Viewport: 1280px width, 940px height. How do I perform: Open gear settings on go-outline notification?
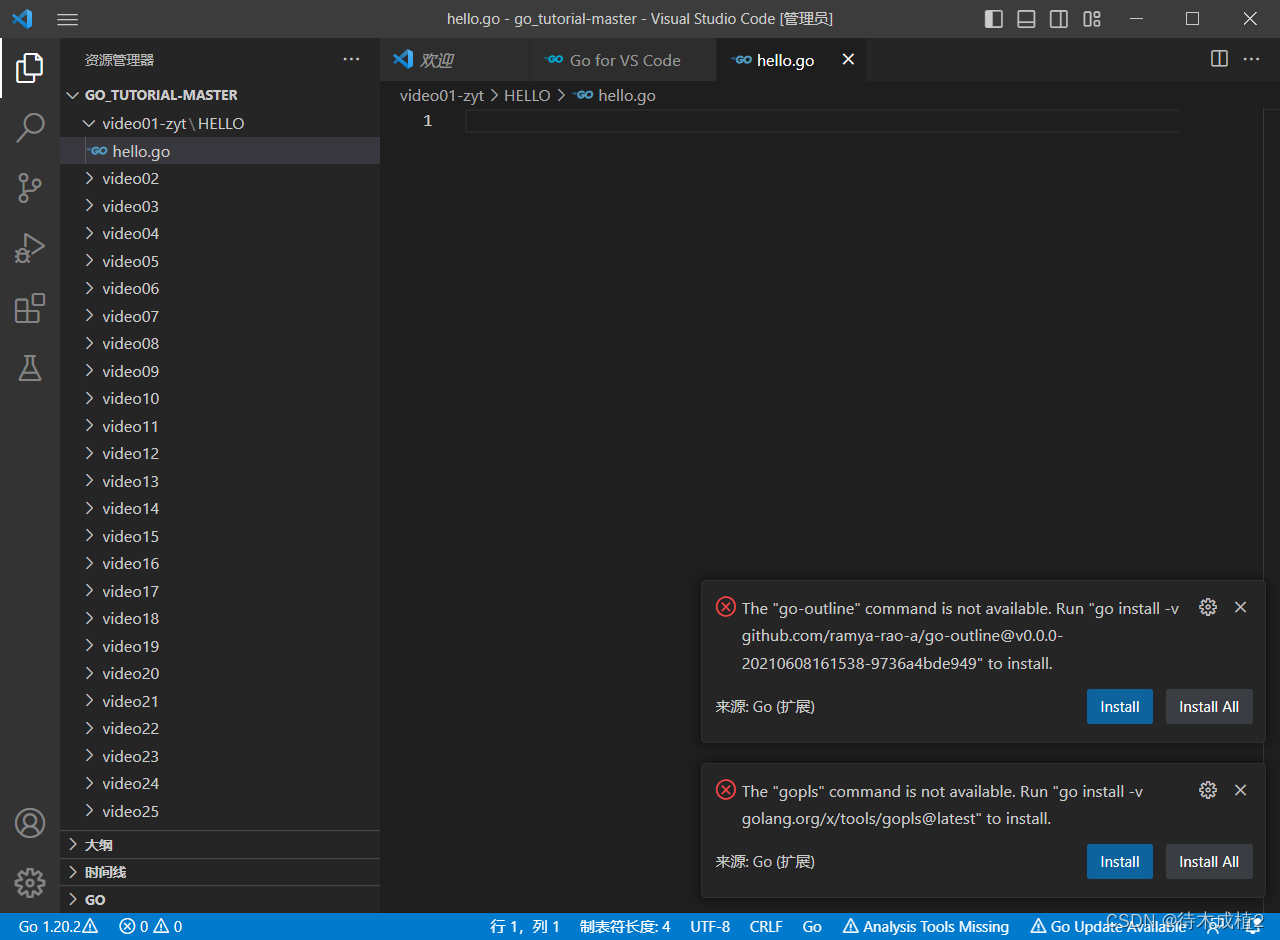coord(1208,607)
